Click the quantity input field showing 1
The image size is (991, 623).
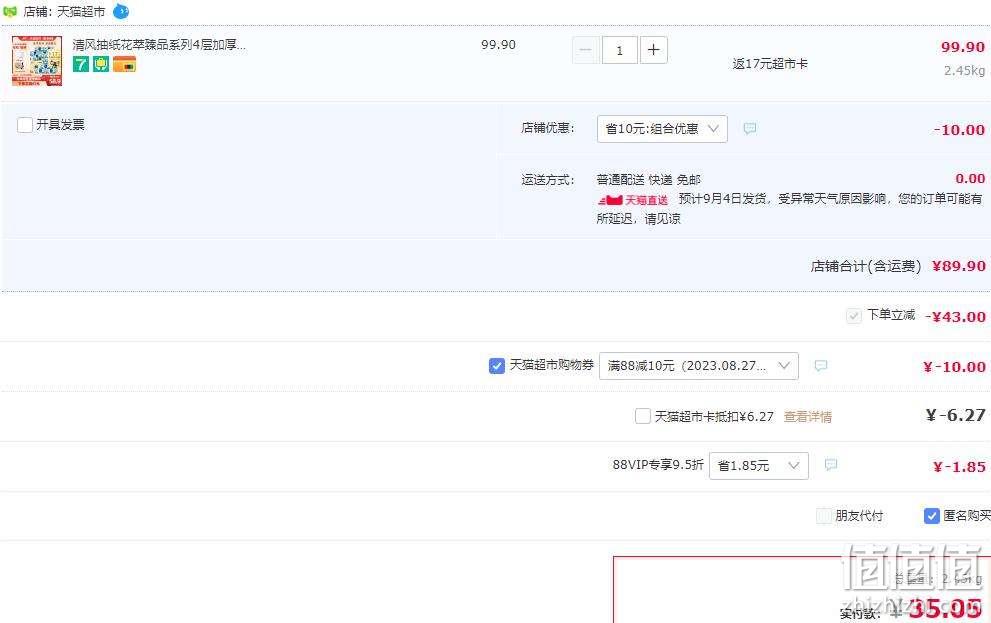click(619, 51)
